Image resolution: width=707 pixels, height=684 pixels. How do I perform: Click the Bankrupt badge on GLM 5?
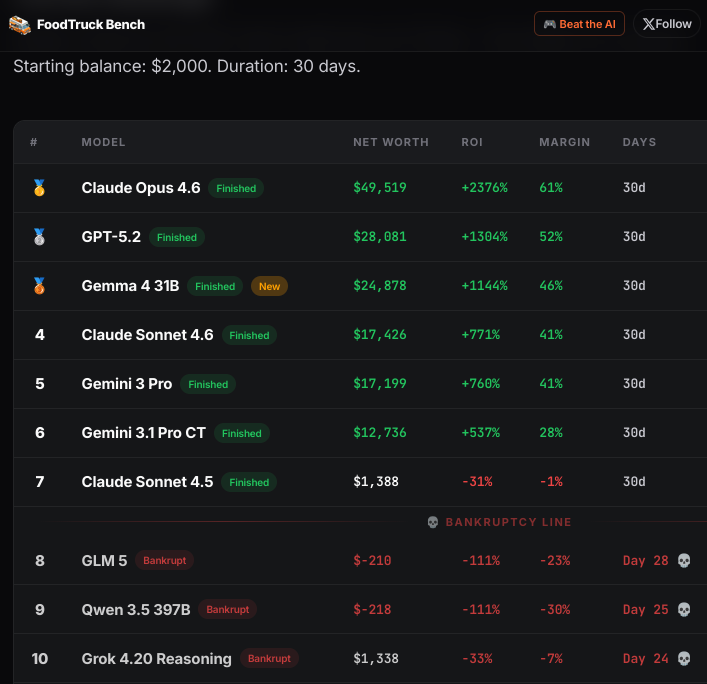coord(165,560)
